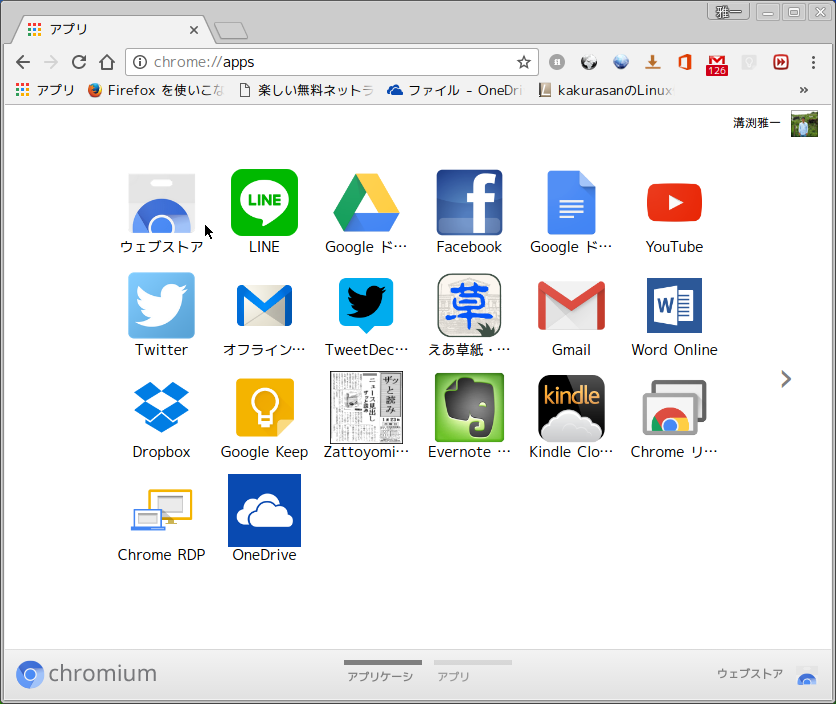Reload the current page

click(79, 62)
